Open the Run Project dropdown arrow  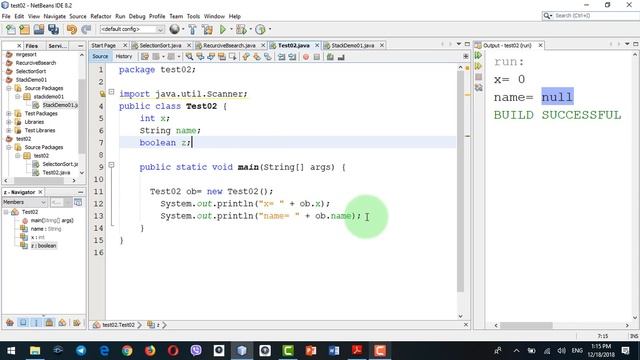point(231,29)
